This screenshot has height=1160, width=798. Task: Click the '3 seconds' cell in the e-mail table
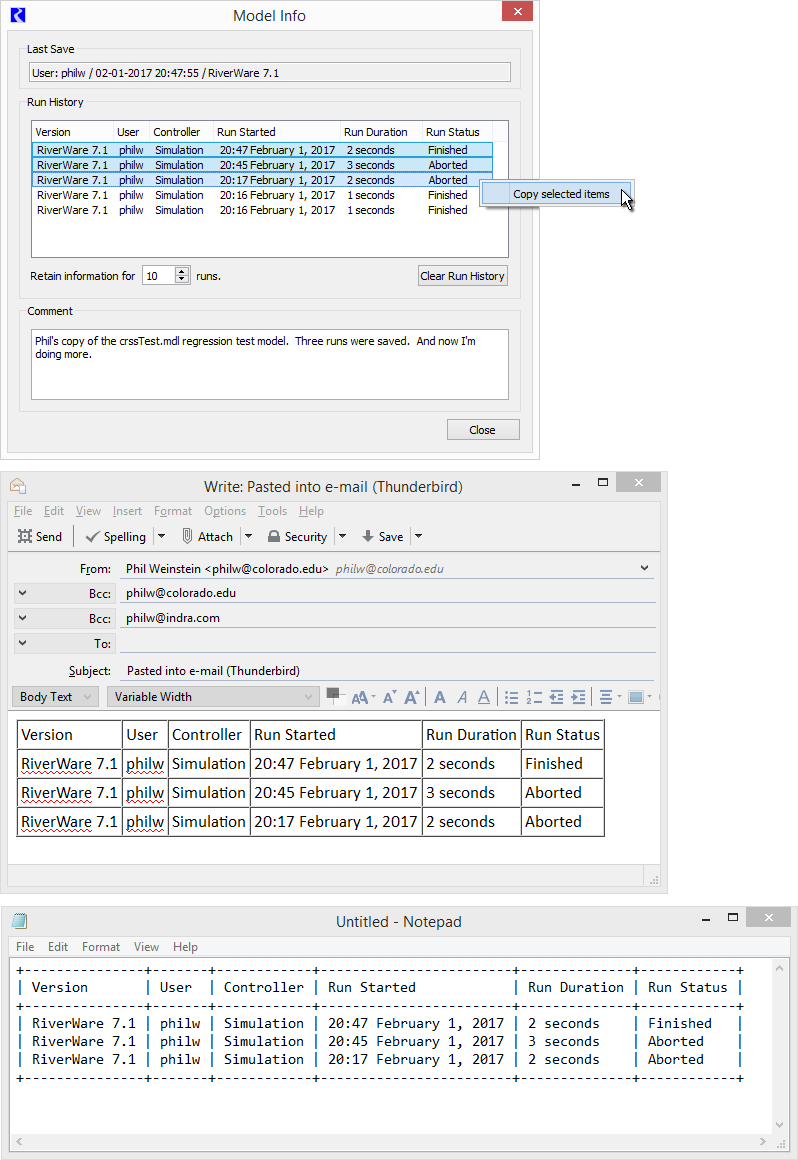coord(471,793)
